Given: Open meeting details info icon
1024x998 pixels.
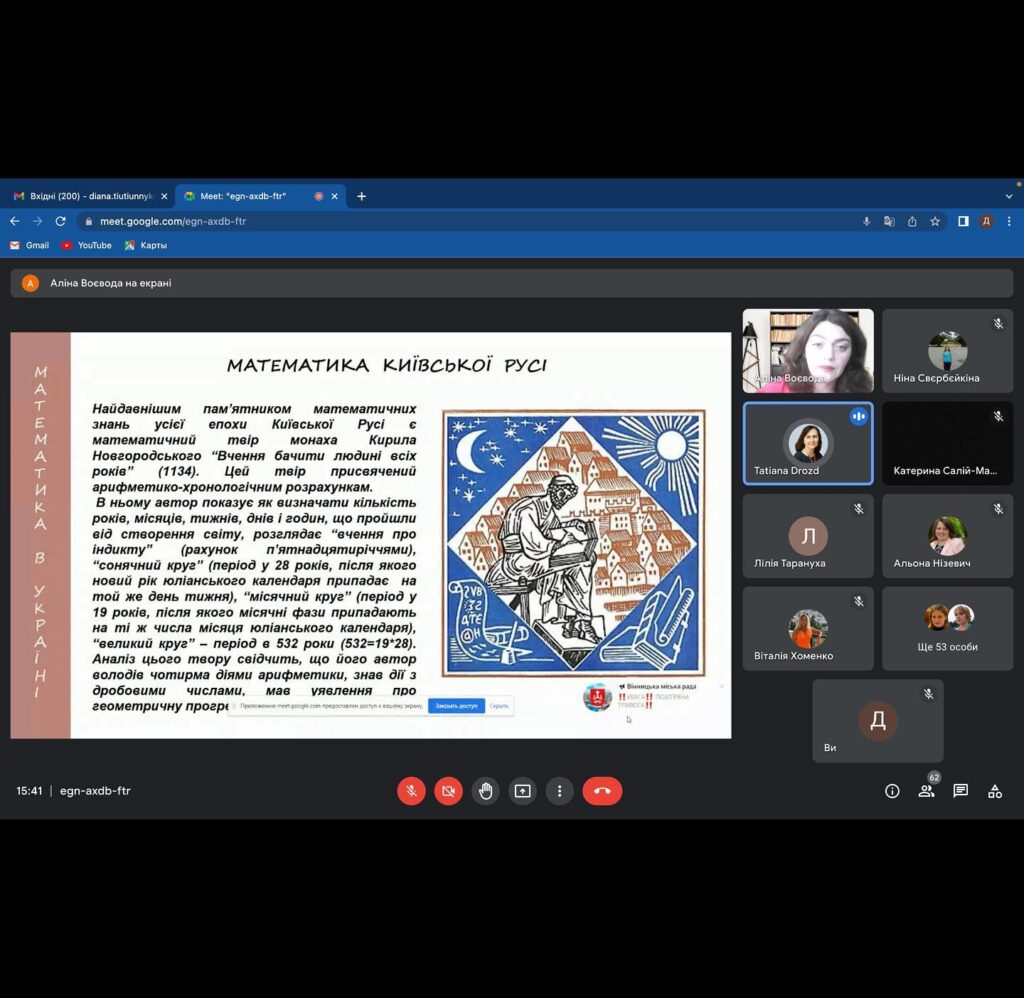Looking at the screenshot, I should click(x=892, y=791).
